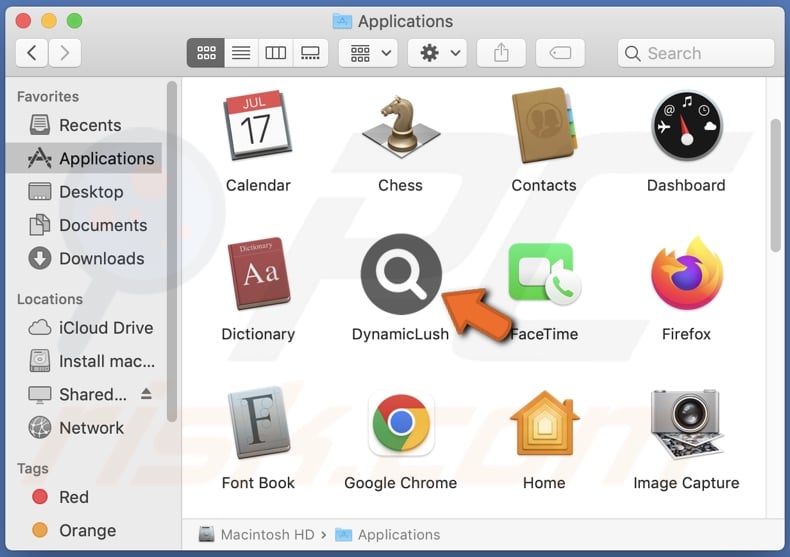Click the Locations section header
Screen dimensions: 790x557
pos(50,299)
